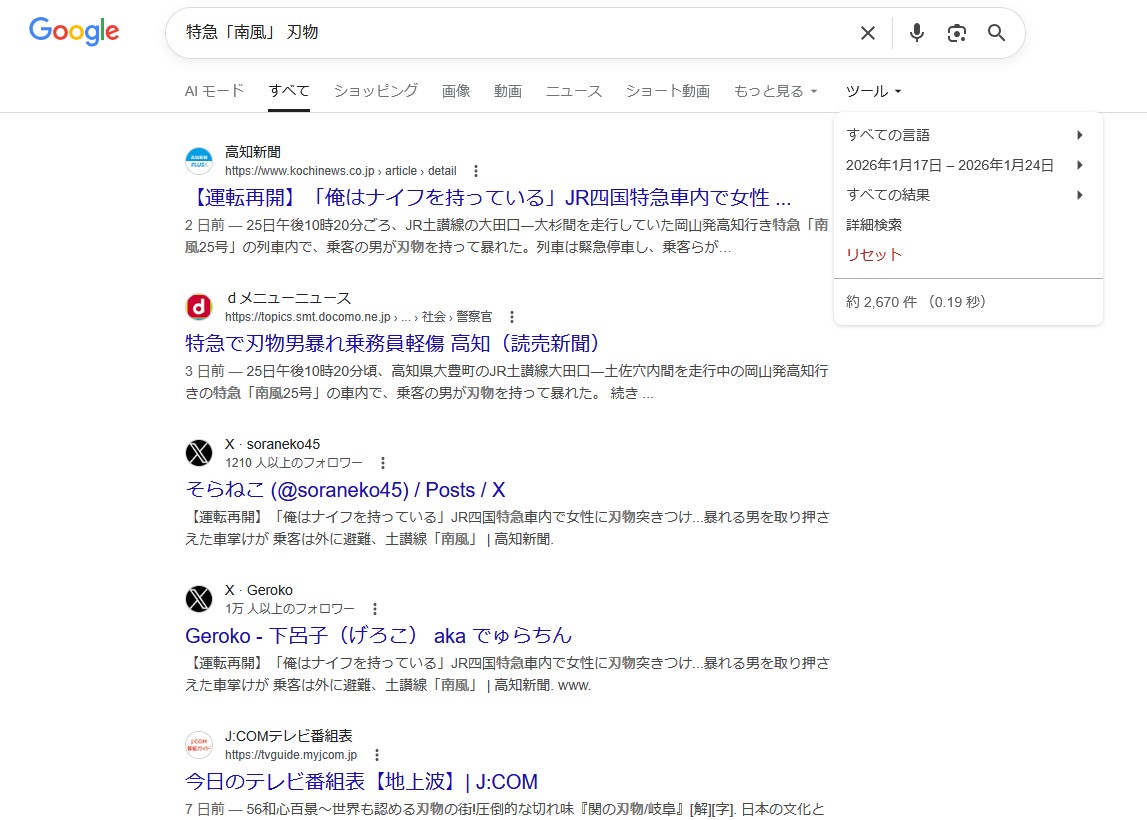Click the magnifying glass search button
This screenshot has height=820, width=1147.
coord(996,33)
